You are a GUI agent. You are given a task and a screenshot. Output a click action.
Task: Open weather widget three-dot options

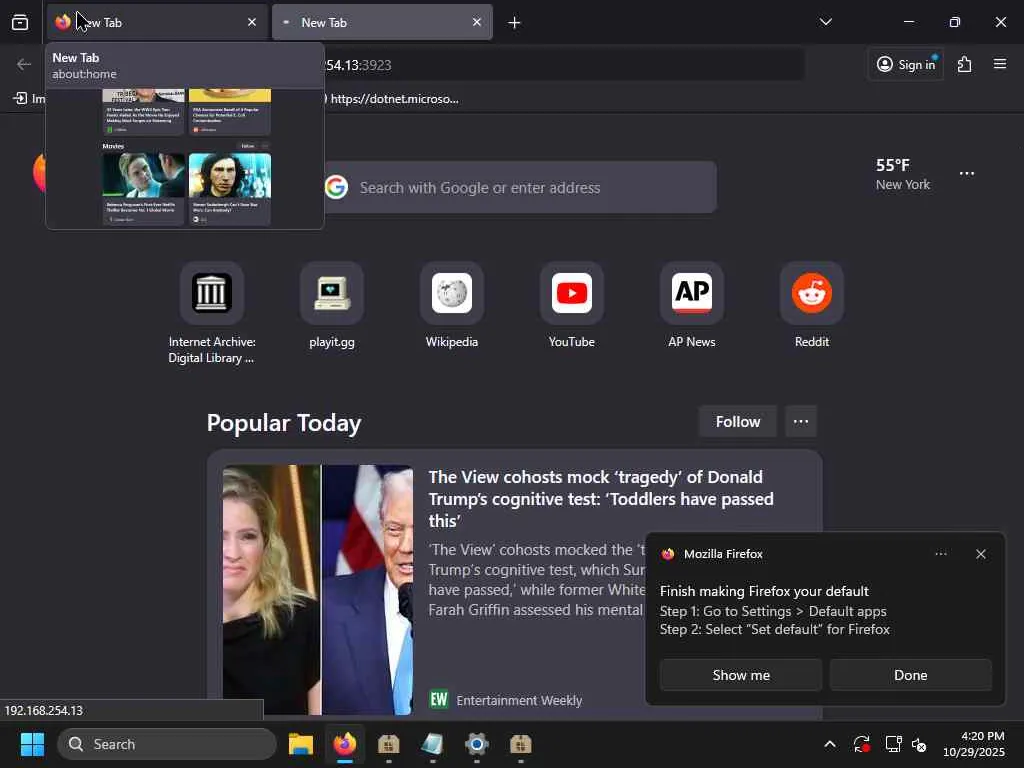[967, 174]
